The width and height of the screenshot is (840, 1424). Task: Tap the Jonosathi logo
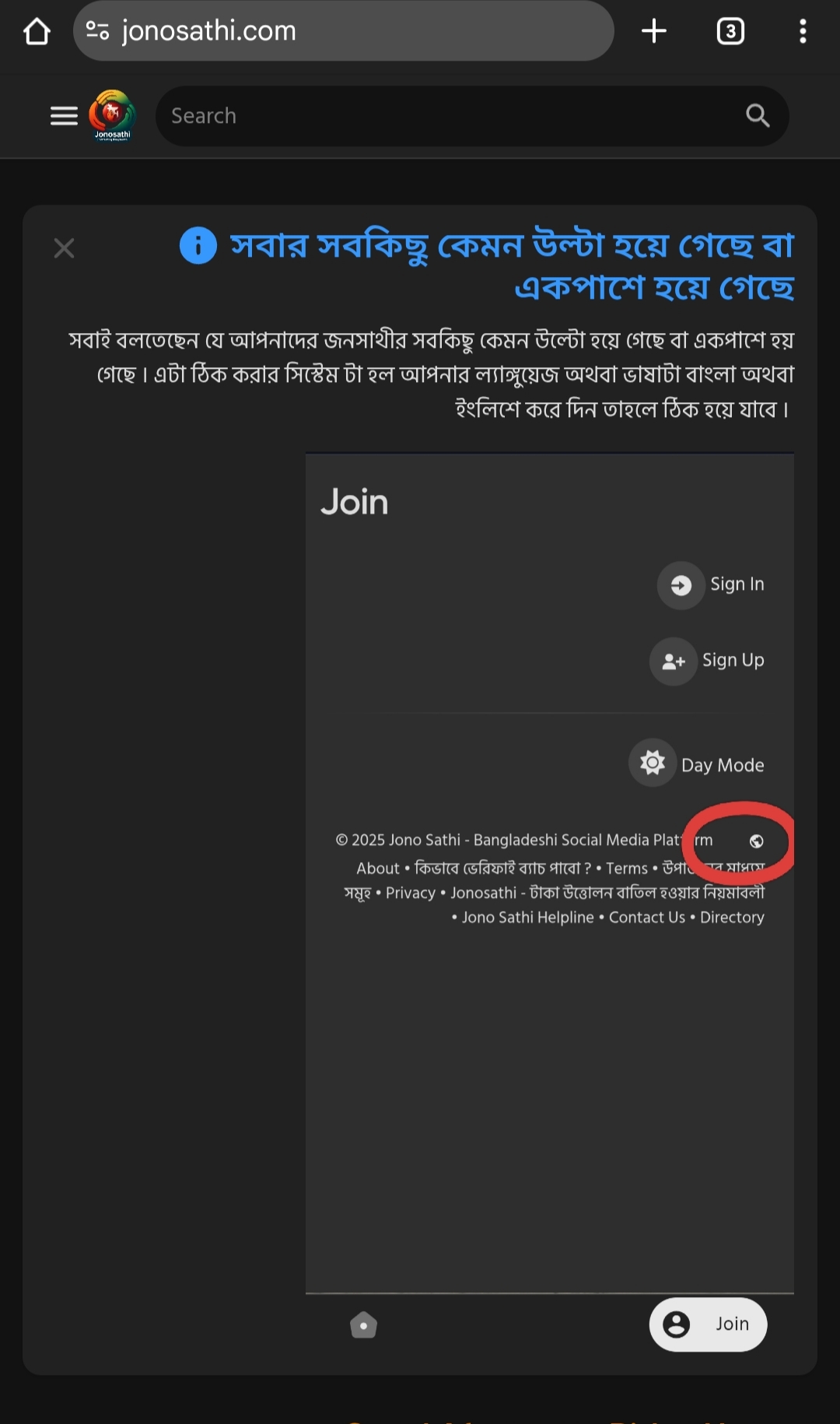click(x=113, y=116)
